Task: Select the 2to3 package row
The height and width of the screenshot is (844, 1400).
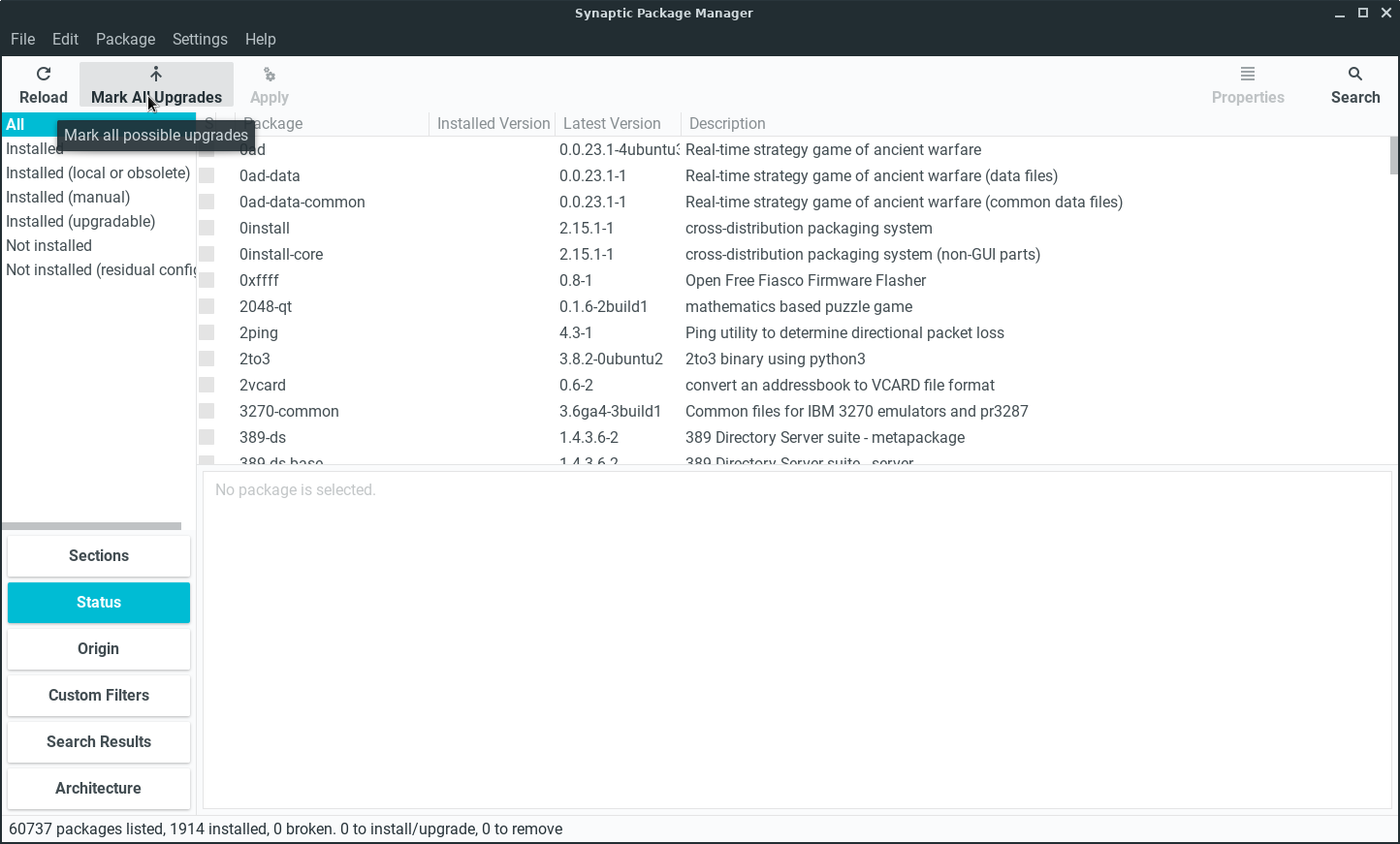Action: (x=794, y=359)
